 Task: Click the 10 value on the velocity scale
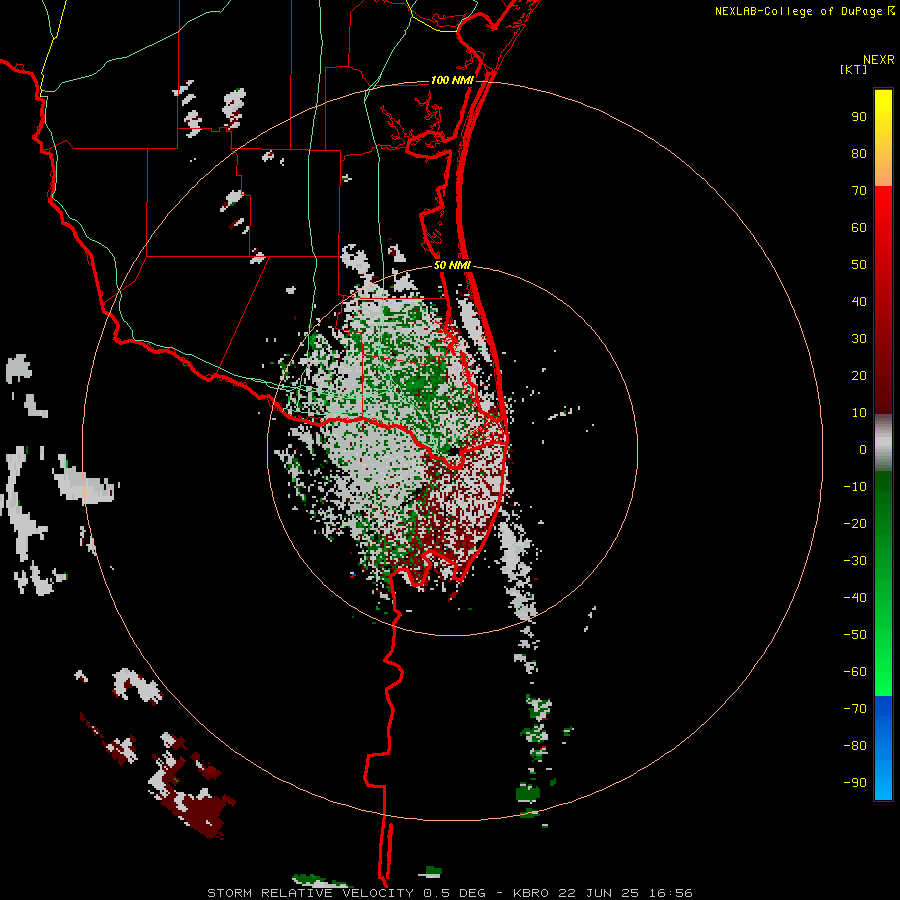point(859,413)
